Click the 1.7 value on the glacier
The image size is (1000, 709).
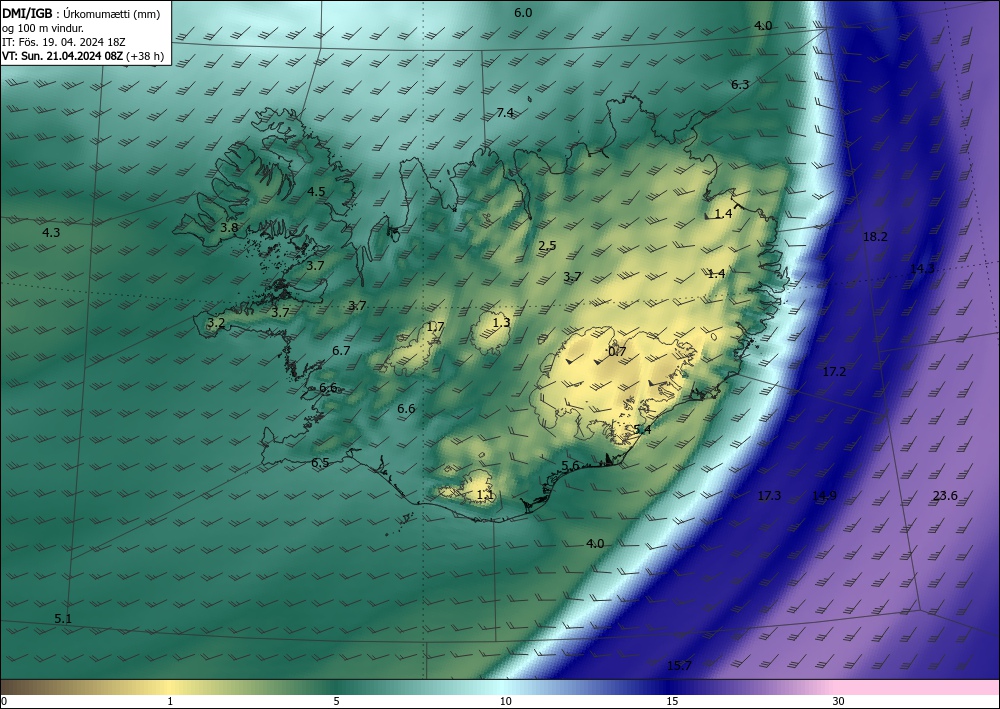click(x=435, y=326)
